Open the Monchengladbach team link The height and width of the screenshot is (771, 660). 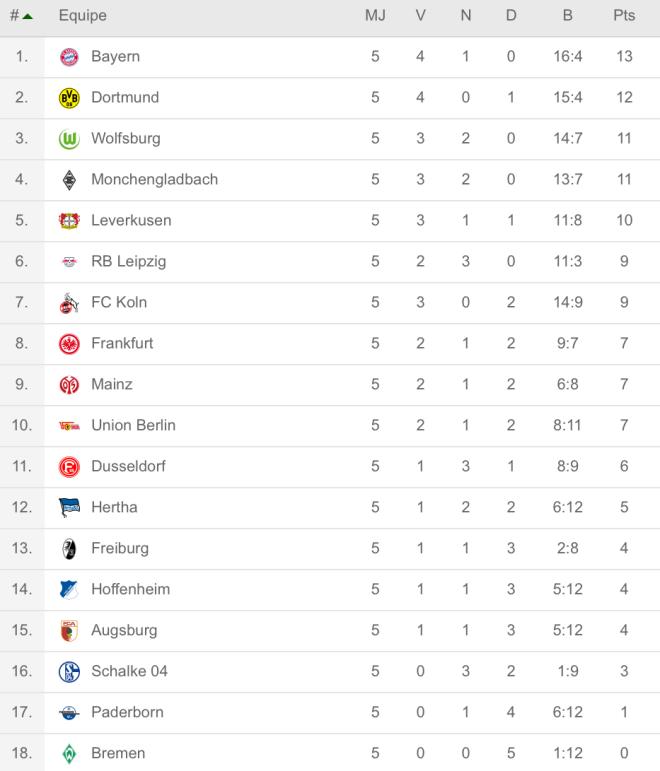154,180
